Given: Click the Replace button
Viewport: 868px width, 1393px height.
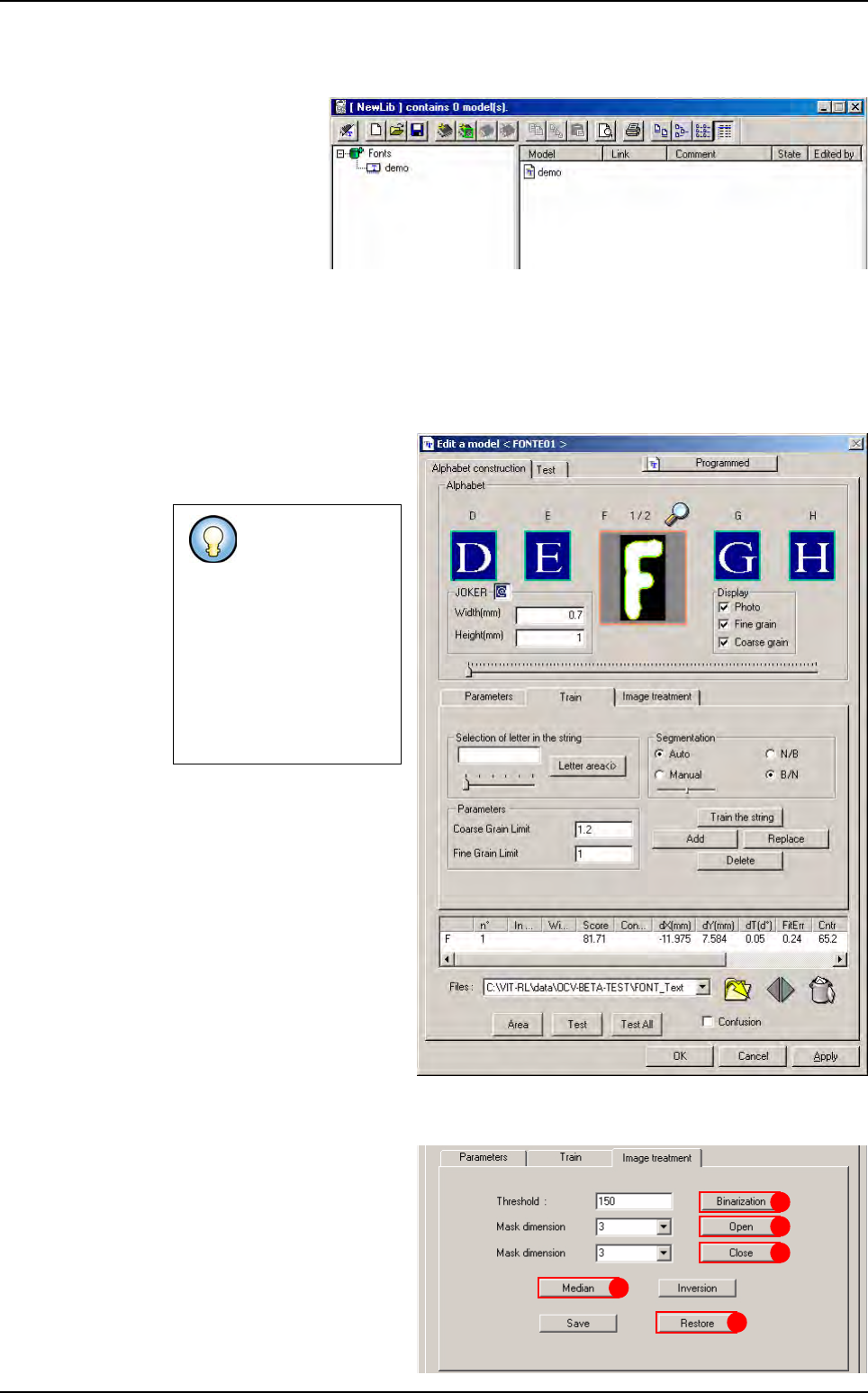Looking at the screenshot, I should pos(786,838).
